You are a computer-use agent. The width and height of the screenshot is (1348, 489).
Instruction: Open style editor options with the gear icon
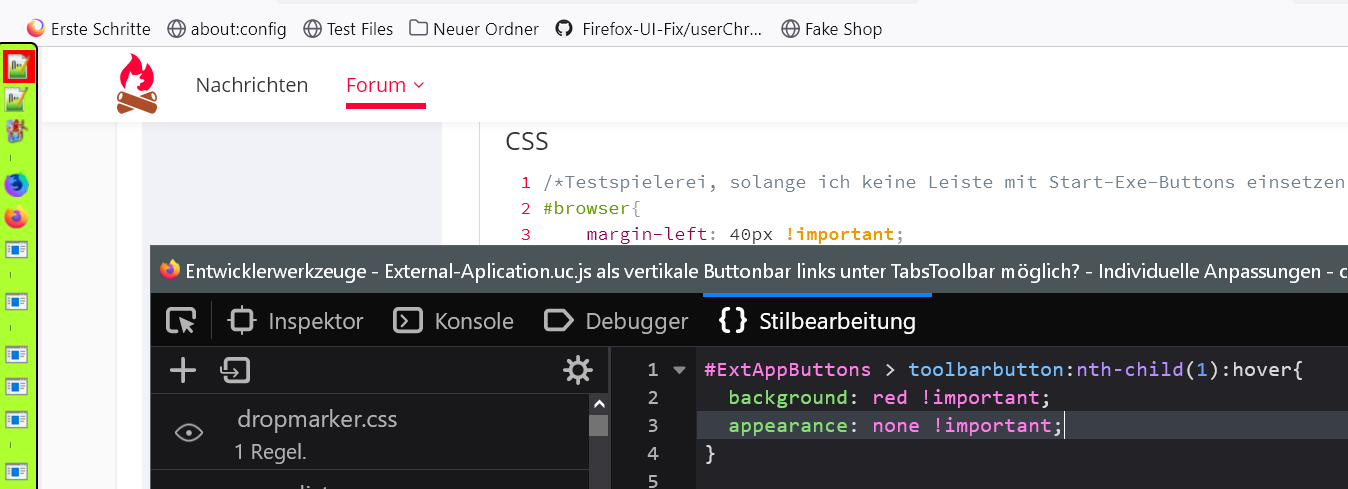pyautogui.click(x=578, y=371)
